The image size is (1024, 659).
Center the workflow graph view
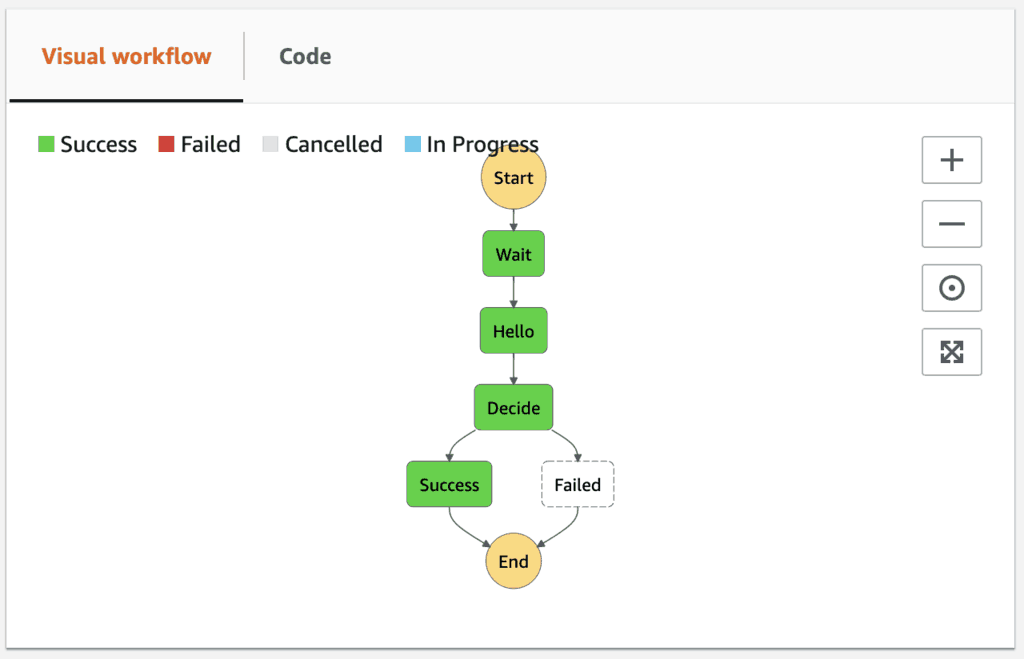click(x=951, y=288)
